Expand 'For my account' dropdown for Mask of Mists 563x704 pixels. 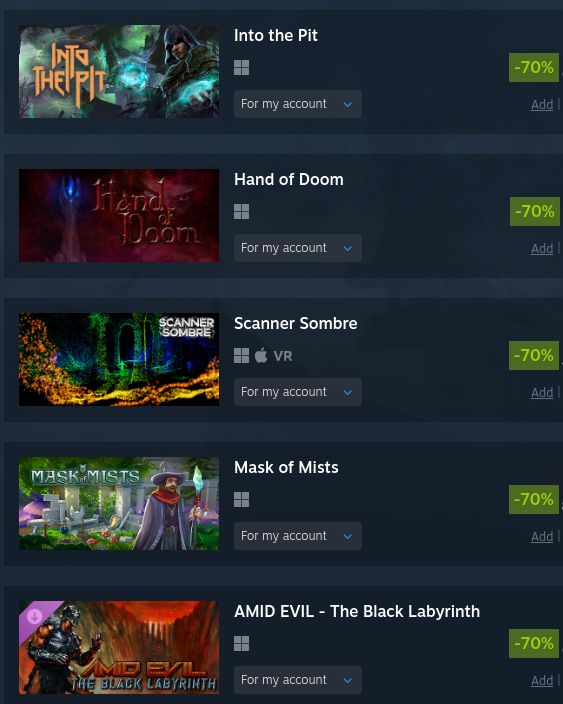click(x=298, y=536)
